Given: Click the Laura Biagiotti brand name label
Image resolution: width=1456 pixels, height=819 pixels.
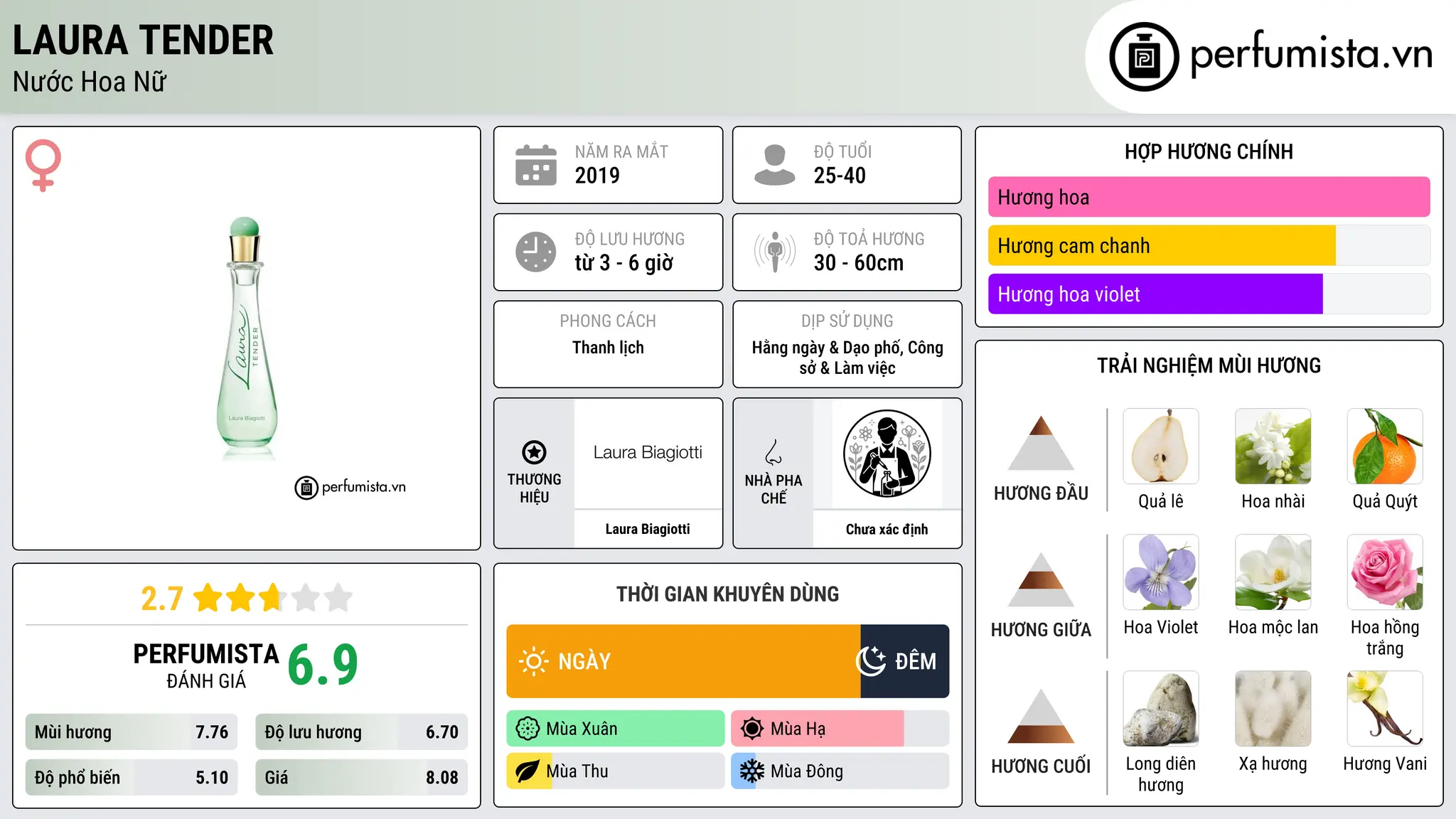Looking at the screenshot, I should pyautogui.click(x=648, y=529).
